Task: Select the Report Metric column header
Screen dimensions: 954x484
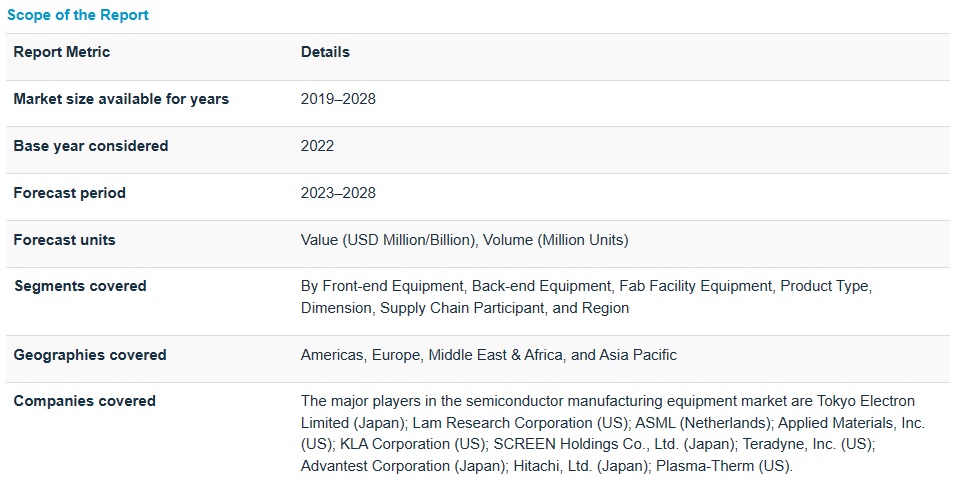Action: (62, 52)
